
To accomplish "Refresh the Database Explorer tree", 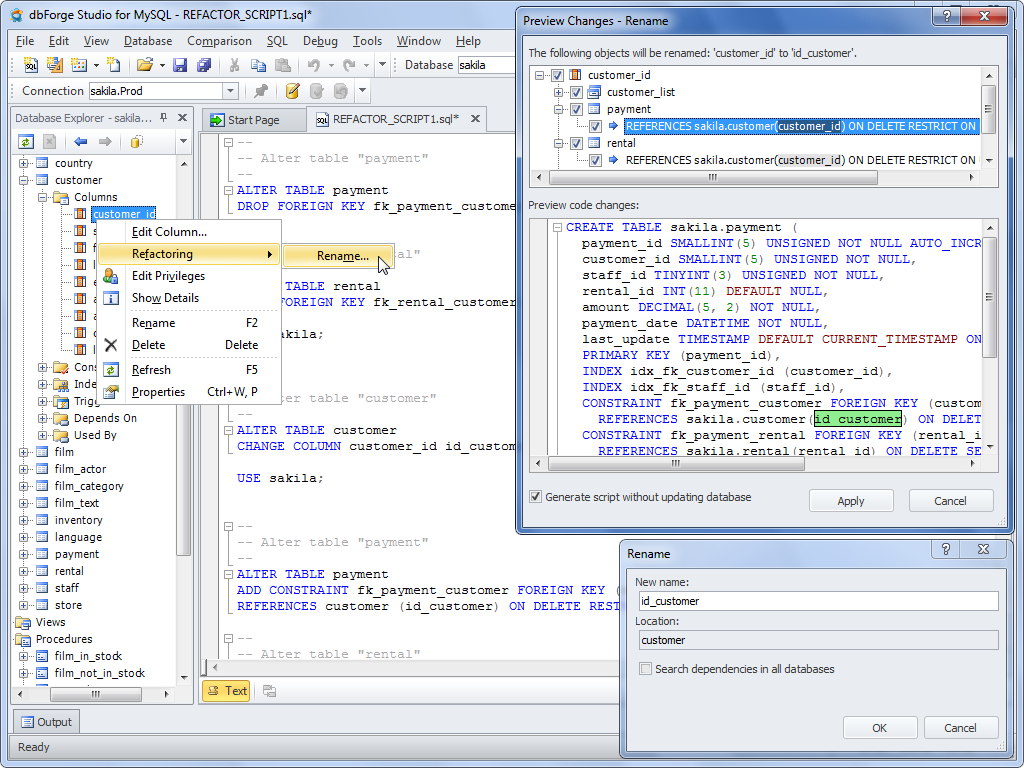I will click(x=26, y=142).
